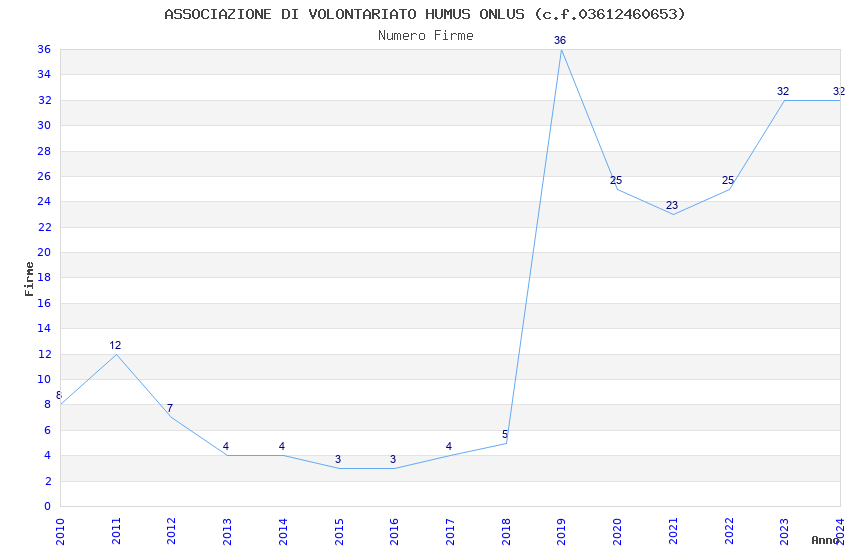Select the 2022 year tick label
Image resolution: width=850 pixels, height=550 pixels.
point(729,532)
